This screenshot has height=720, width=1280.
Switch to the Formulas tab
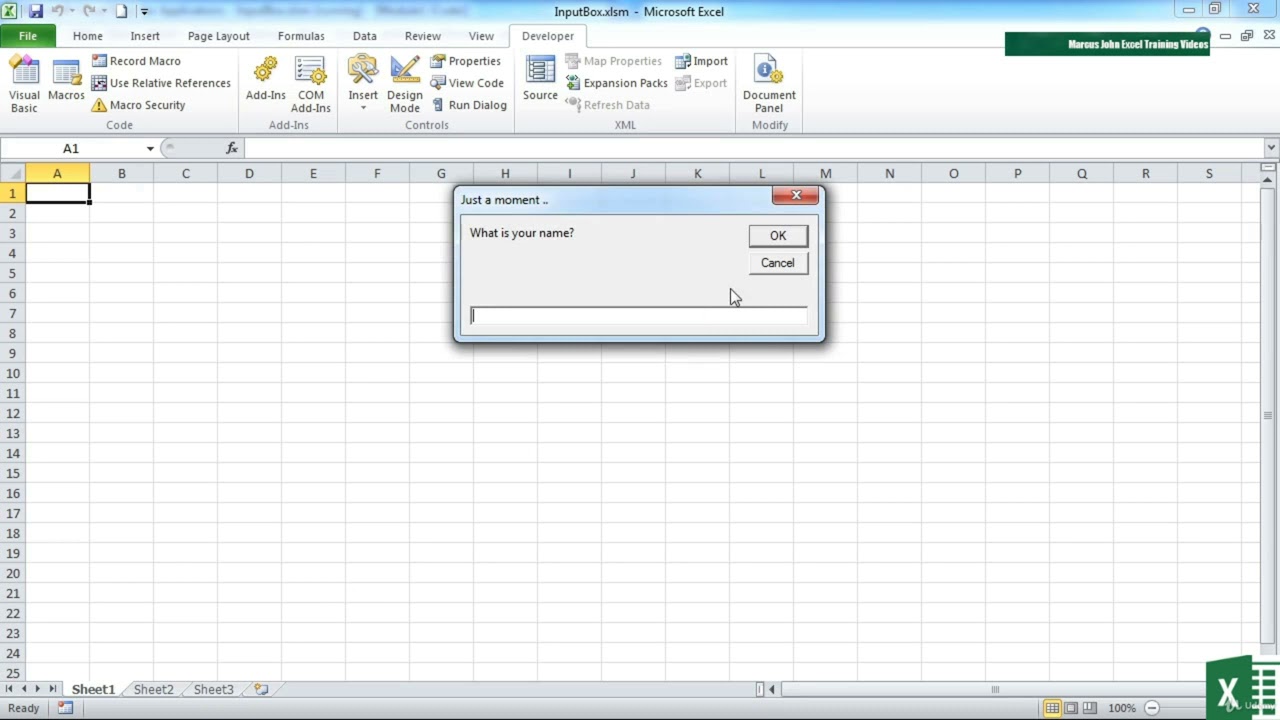[301, 36]
